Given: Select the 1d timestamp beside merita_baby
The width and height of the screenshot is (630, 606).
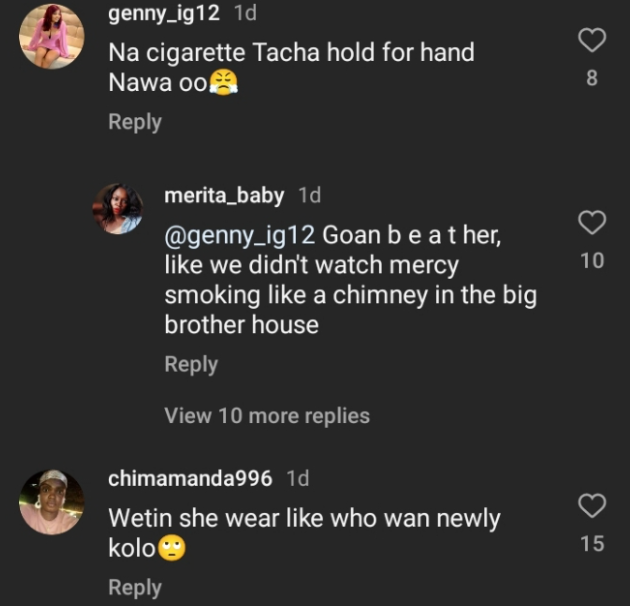Looking at the screenshot, I should [309, 195].
